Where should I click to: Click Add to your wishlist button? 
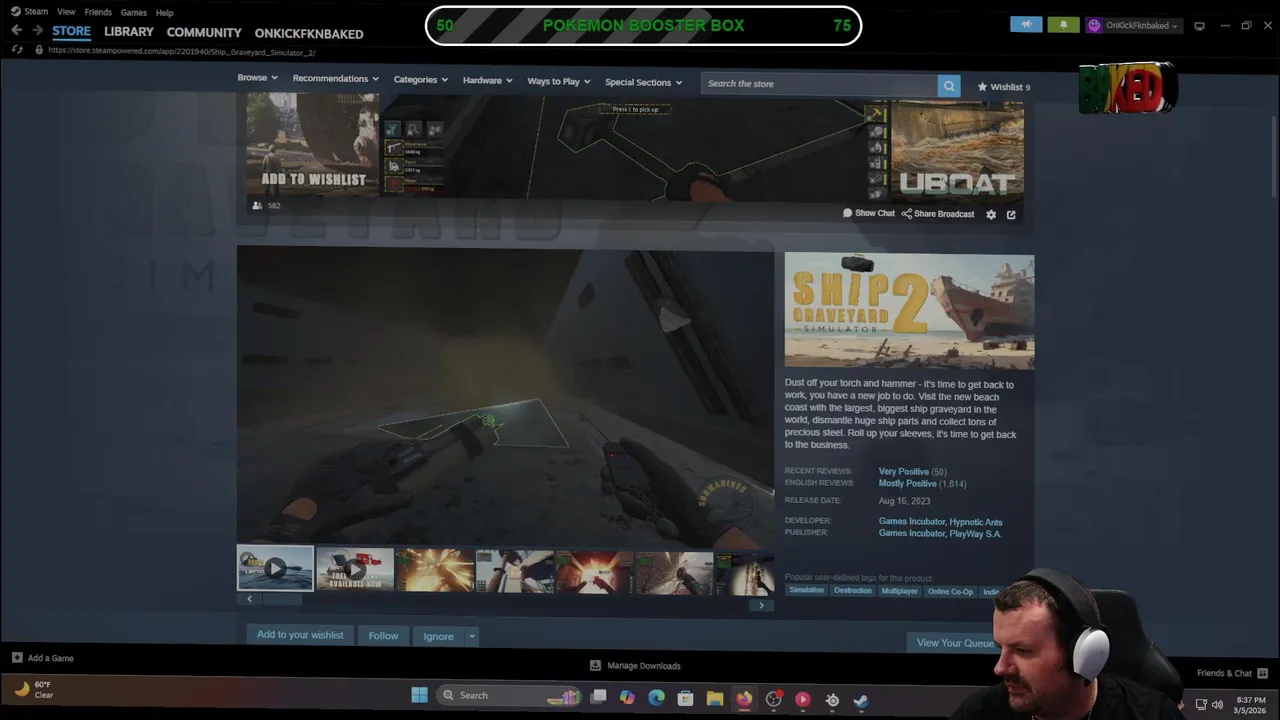tap(299, 635)
